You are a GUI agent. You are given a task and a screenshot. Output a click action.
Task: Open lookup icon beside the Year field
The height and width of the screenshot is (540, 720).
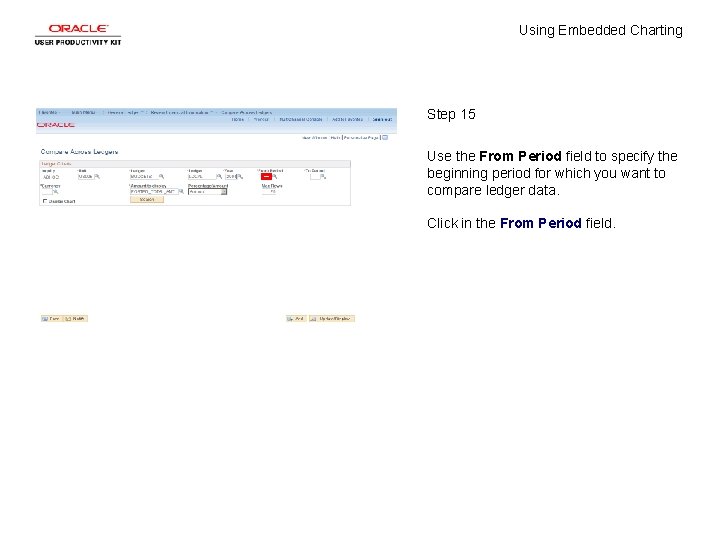[x=240, y=176]
